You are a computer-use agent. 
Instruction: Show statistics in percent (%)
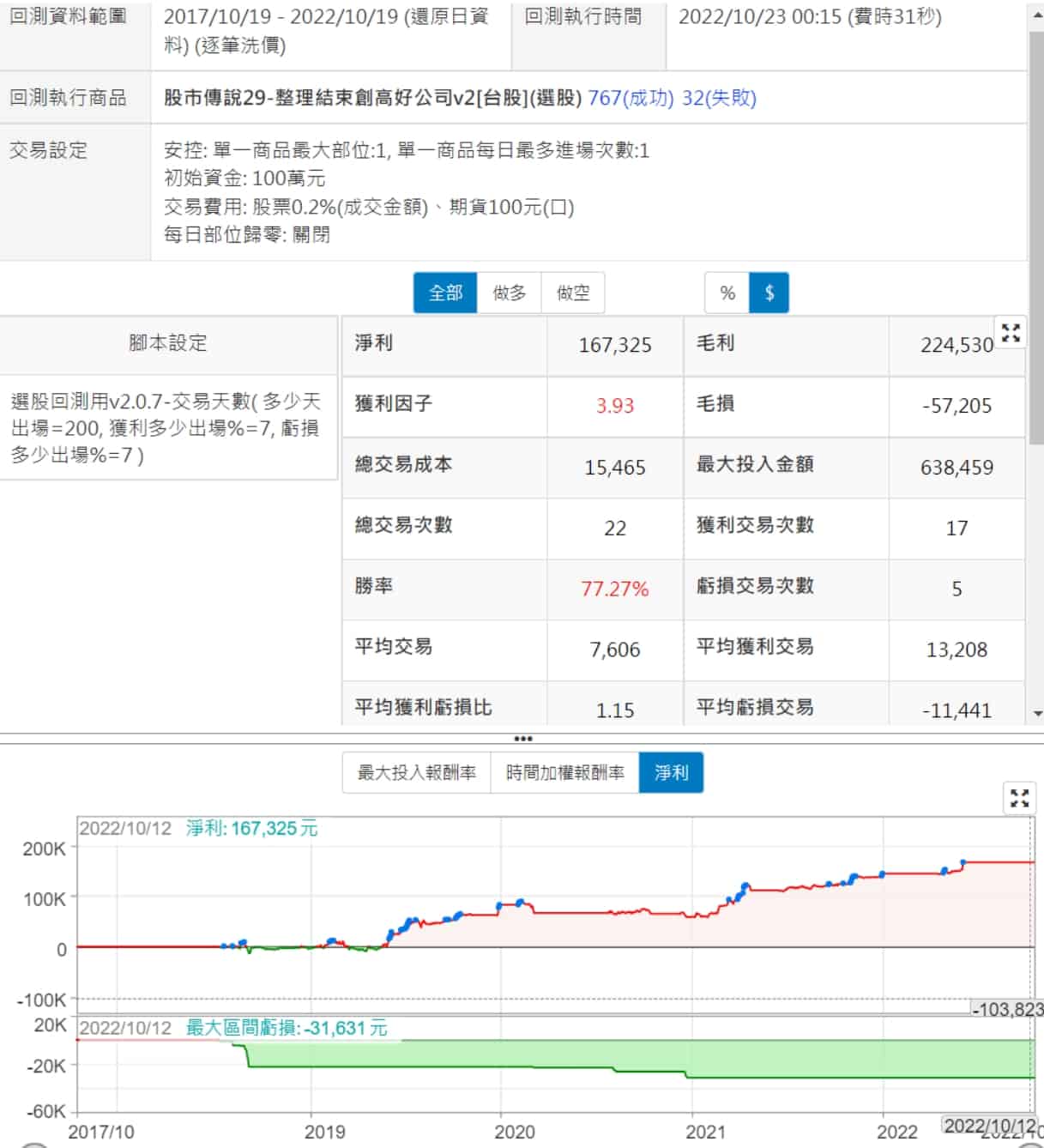pyautogui.click(x=727, y=293)
